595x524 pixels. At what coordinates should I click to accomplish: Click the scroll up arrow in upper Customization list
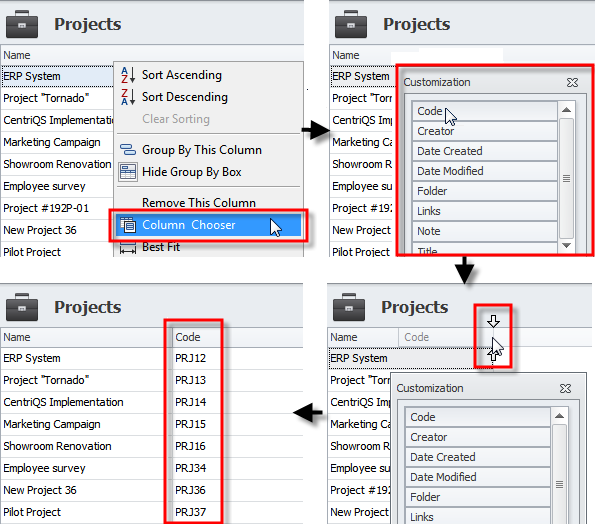(566, 110)
